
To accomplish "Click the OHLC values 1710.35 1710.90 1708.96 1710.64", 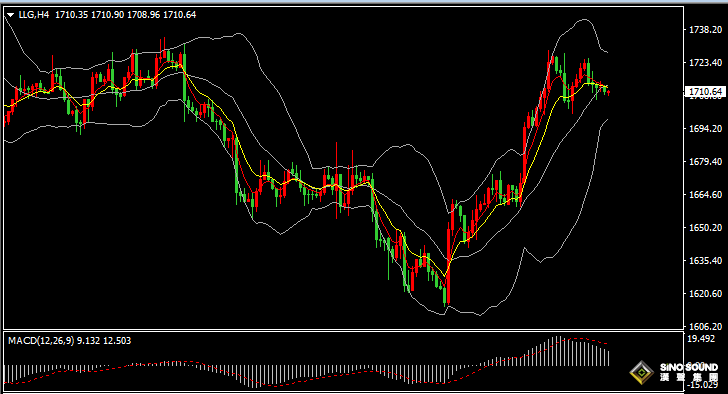I will point(125,15).
